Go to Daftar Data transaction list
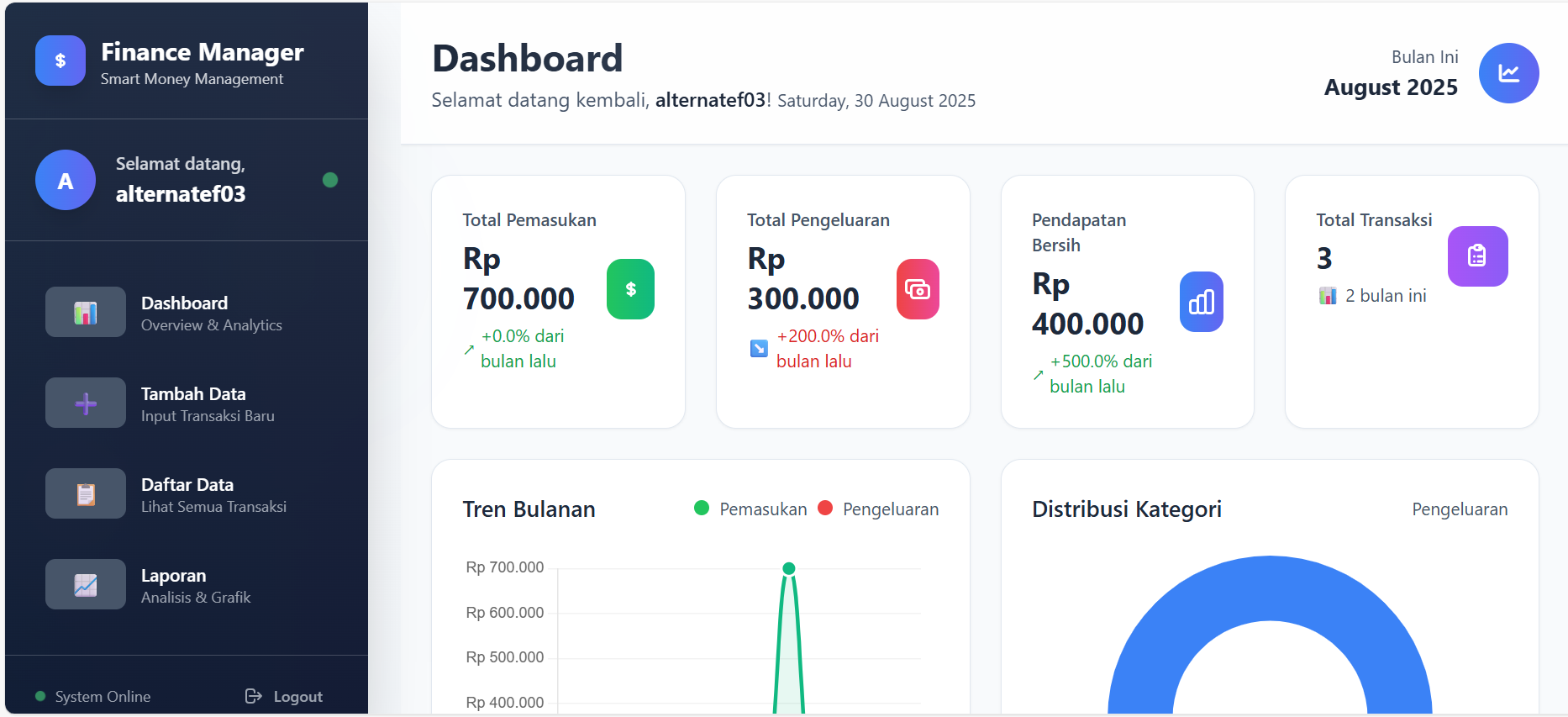1568x717 pixels. coord(187,494)
